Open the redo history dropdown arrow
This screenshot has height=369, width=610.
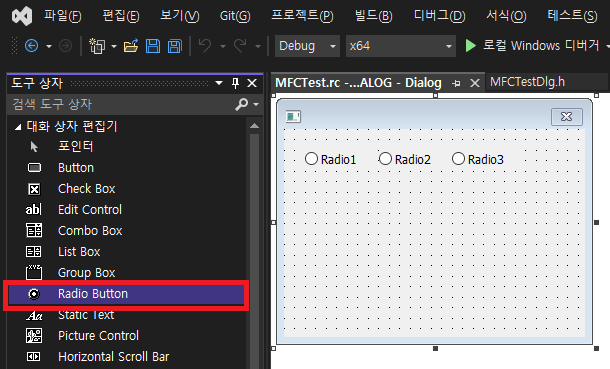pyautogui.click(x=258, y=47)
